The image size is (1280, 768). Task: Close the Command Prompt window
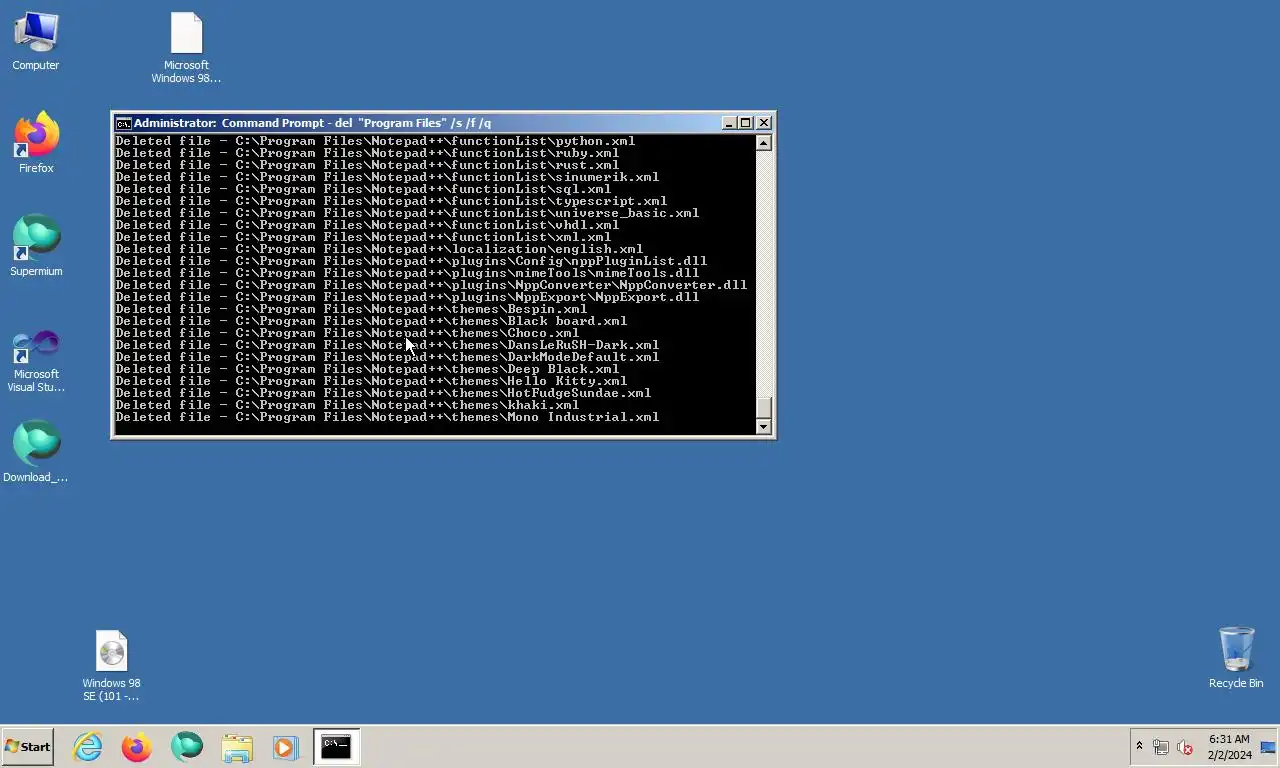point(764,123)
